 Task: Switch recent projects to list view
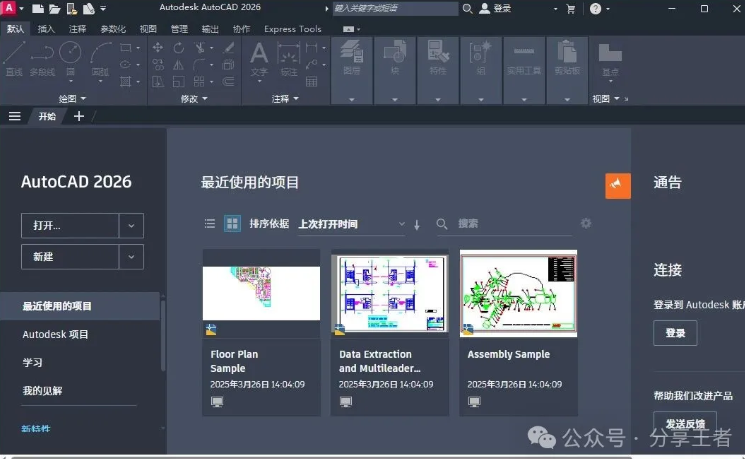pos(210,224)
